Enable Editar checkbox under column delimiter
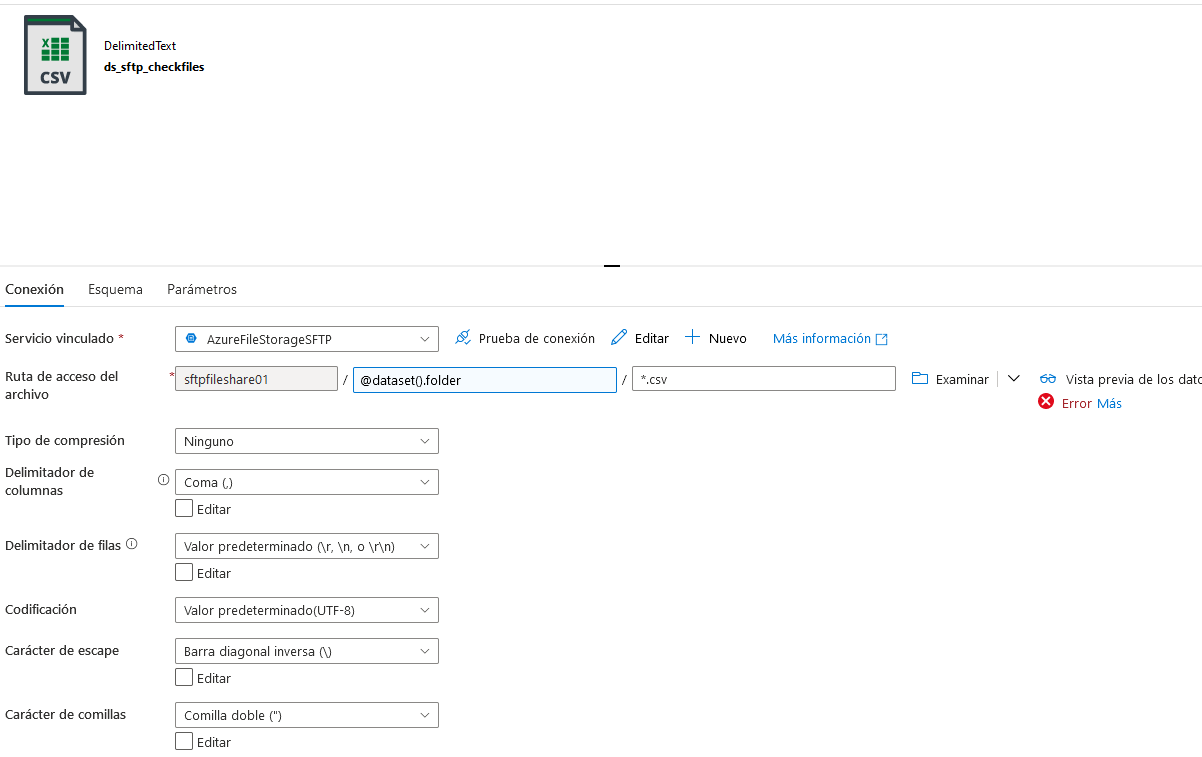The width and height of the screenshot is (1202, 757). (x=184, y=508)
